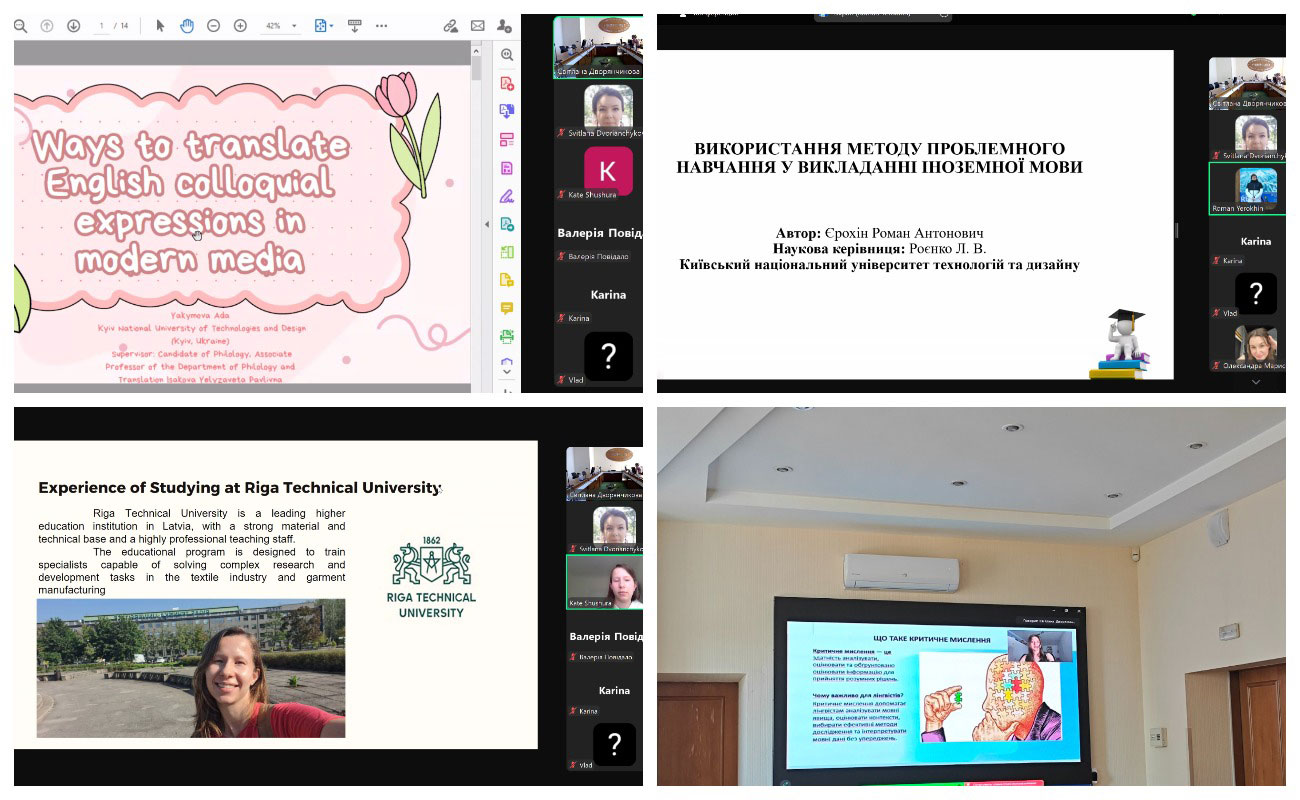Image resolution: width=1300 pixels, height=800 pixels.
Task: Click the share with others person icon
Action: coord(505,26)
